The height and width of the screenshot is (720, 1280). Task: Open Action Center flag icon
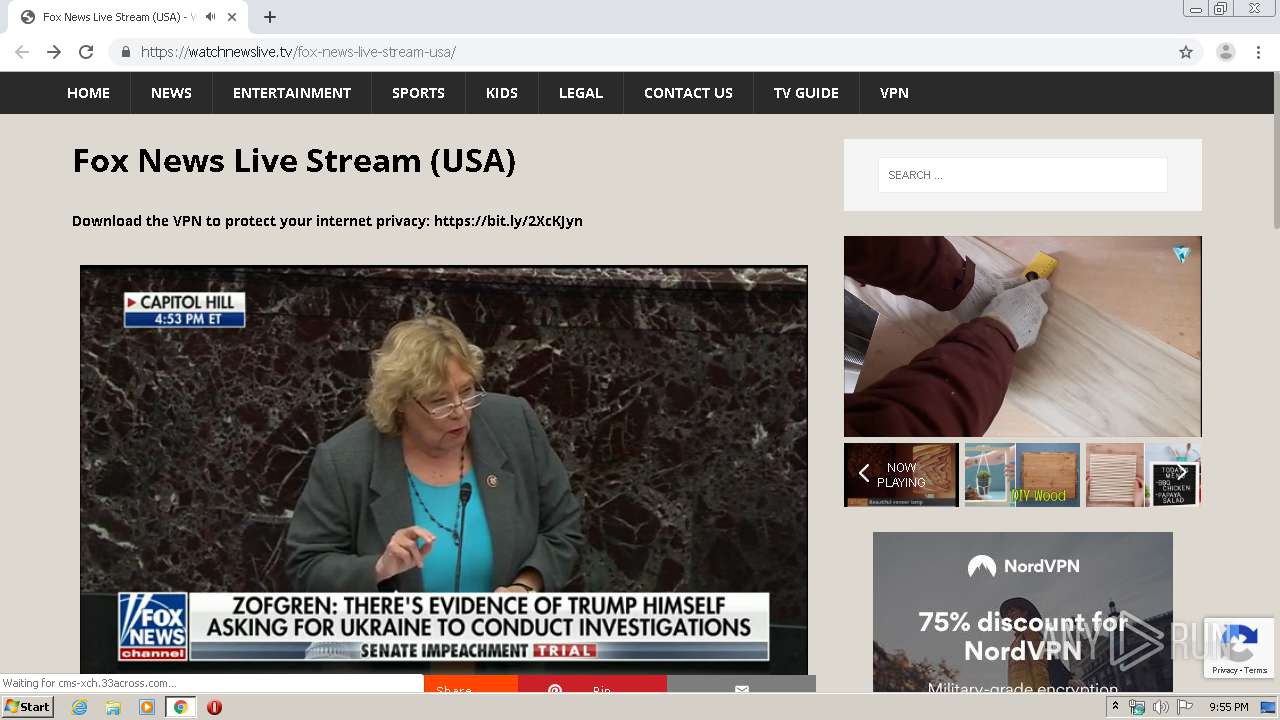pyautogui.click(x=1184, y=707)
